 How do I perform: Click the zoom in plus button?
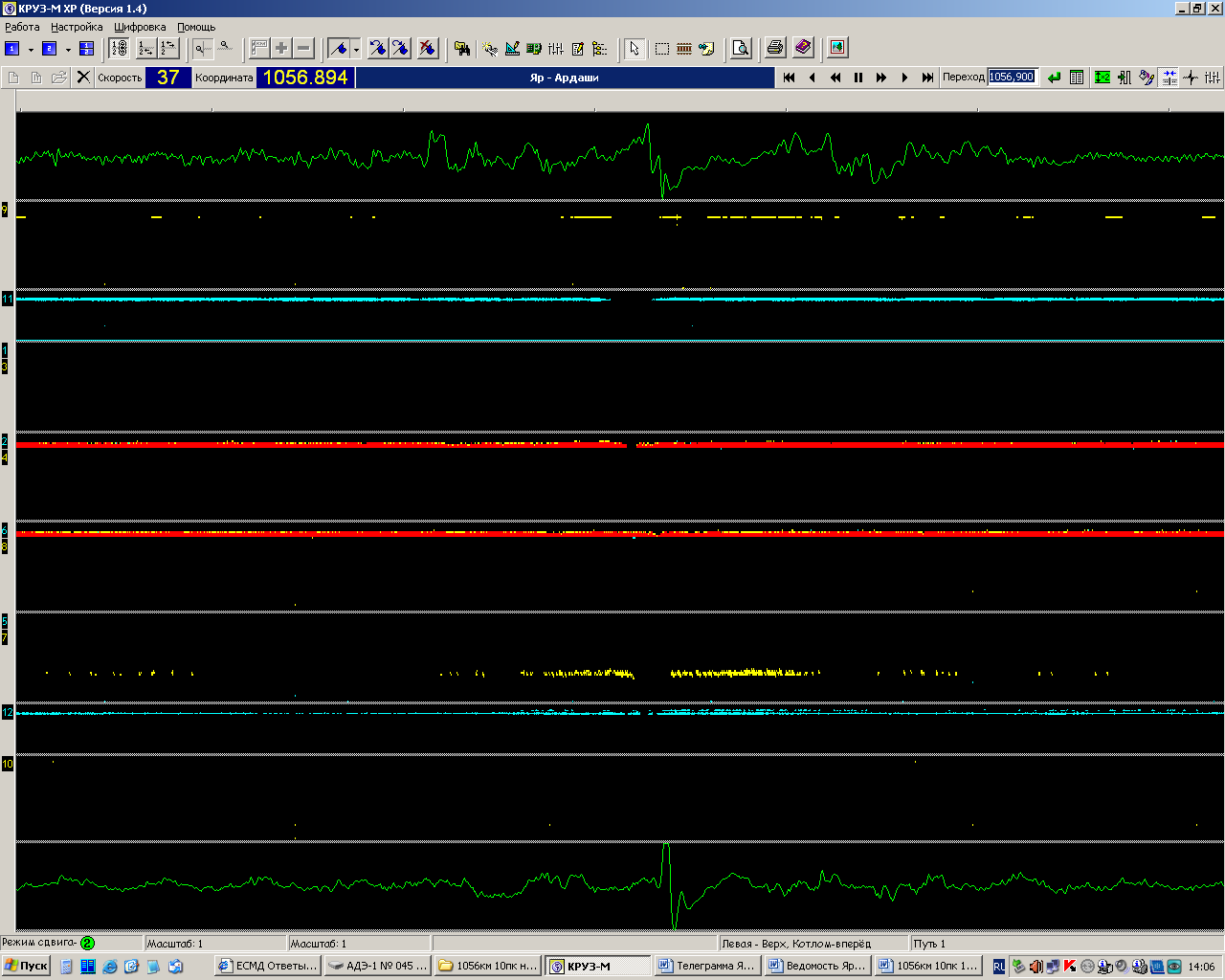tap(281, 48)
